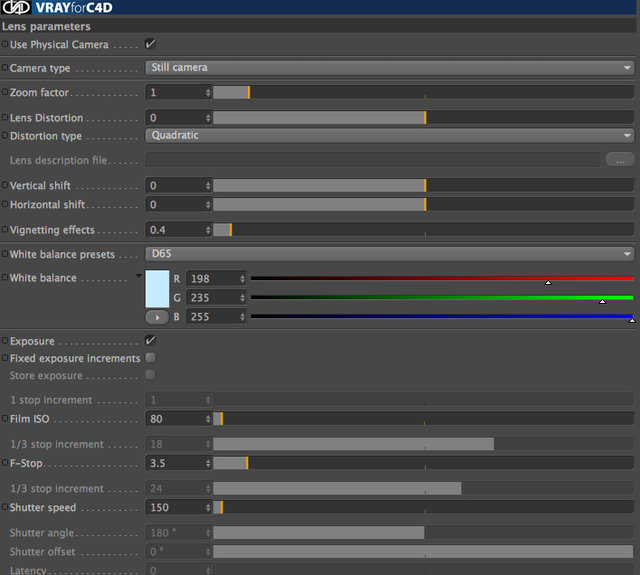This screenshot has width=640, height=575.
Task: Click the green channel slider
Action: (442, 298)
